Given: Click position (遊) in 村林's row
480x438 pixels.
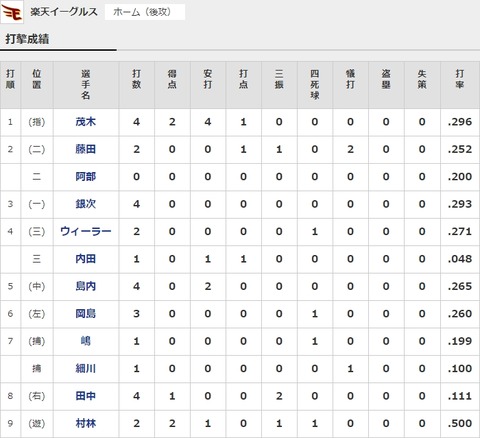Looking at the screenshot, I should (37, 423).
